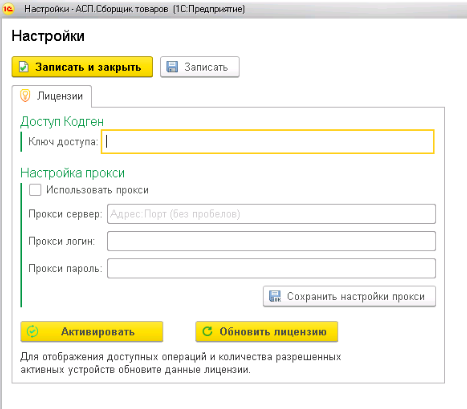Click the Прокси логин label
The height and width of the screenshot is (409, 467).
(x=62, y=241)
